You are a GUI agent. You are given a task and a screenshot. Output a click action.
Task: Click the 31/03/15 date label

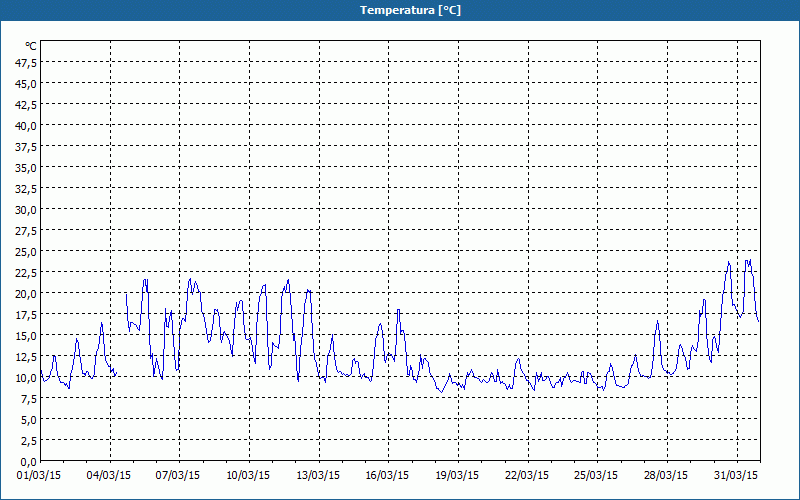pyautogui.click(x=736, y=475)
